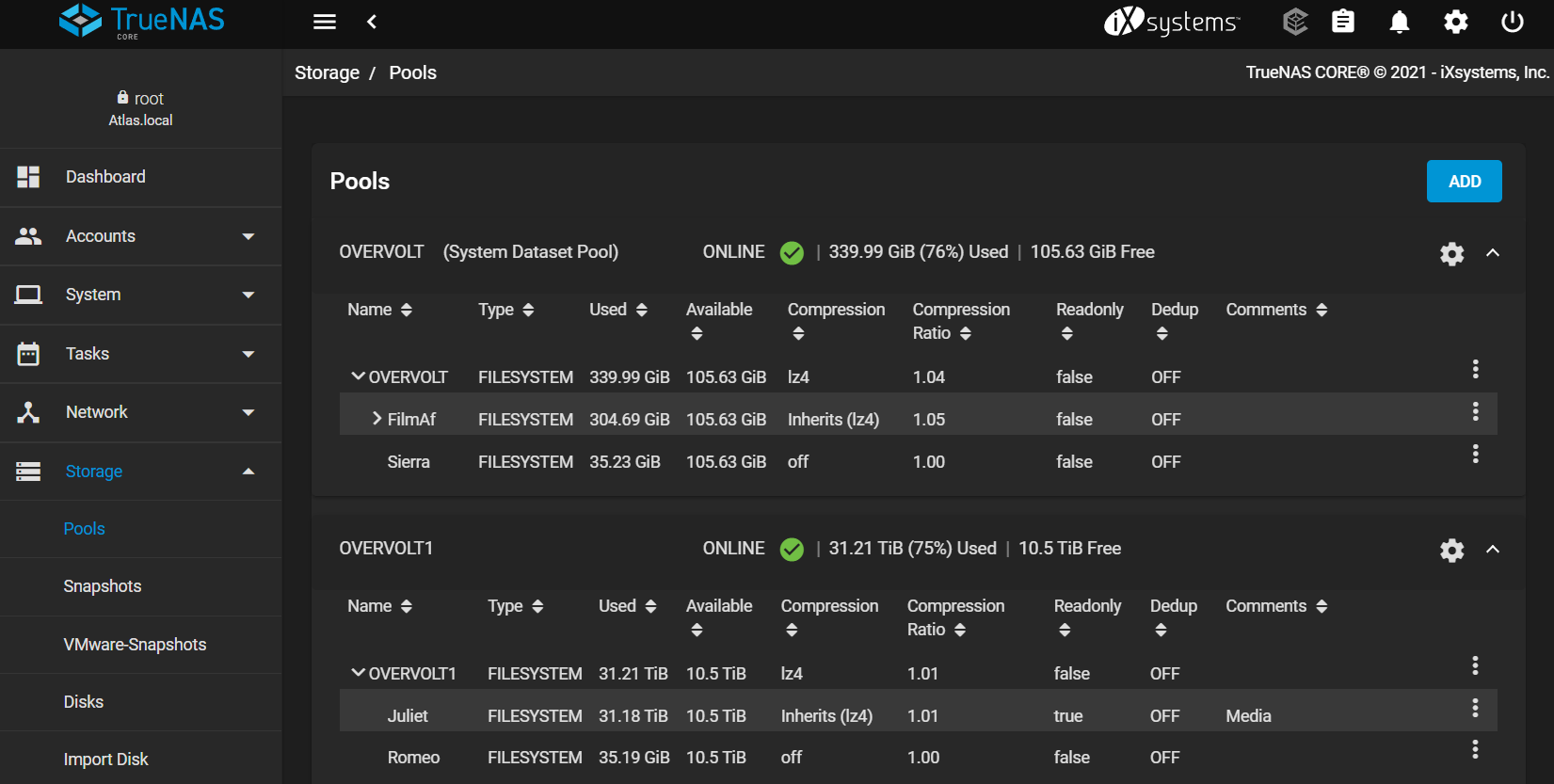The image size is (1554, 784).
Task: Collapse the OVERVOLT1 root dataset tree
Action: [358, 673]
